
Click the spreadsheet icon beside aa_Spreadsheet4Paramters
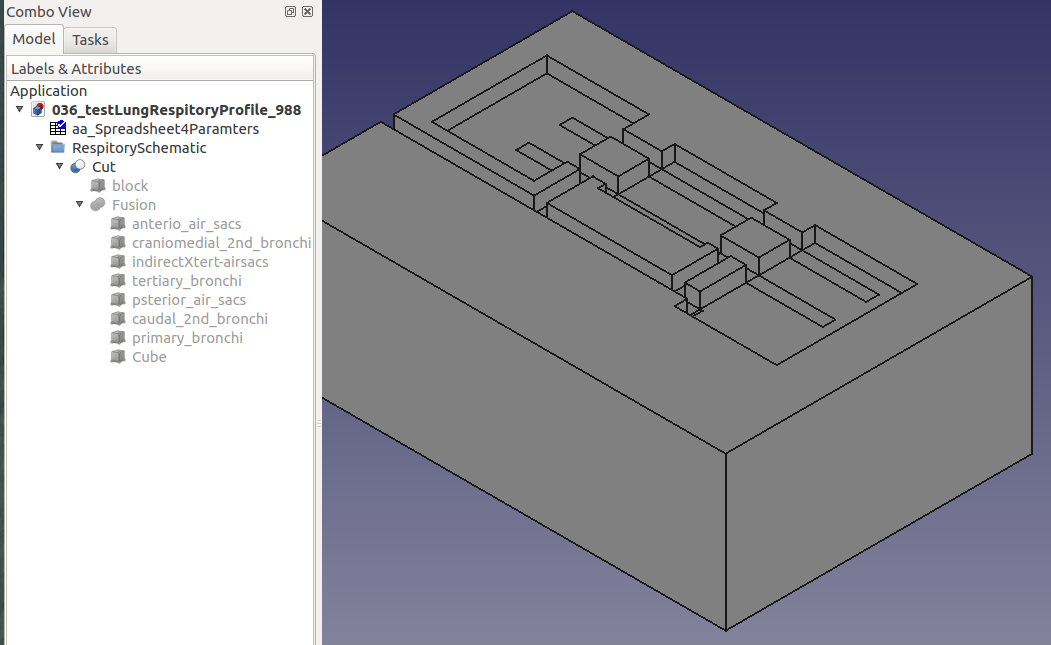pos(58,129)
